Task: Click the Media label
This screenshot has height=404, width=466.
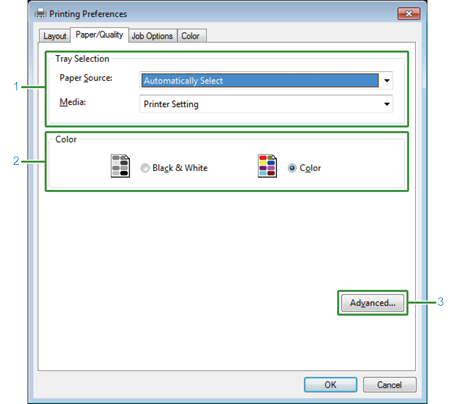Action: pos(73,102)
